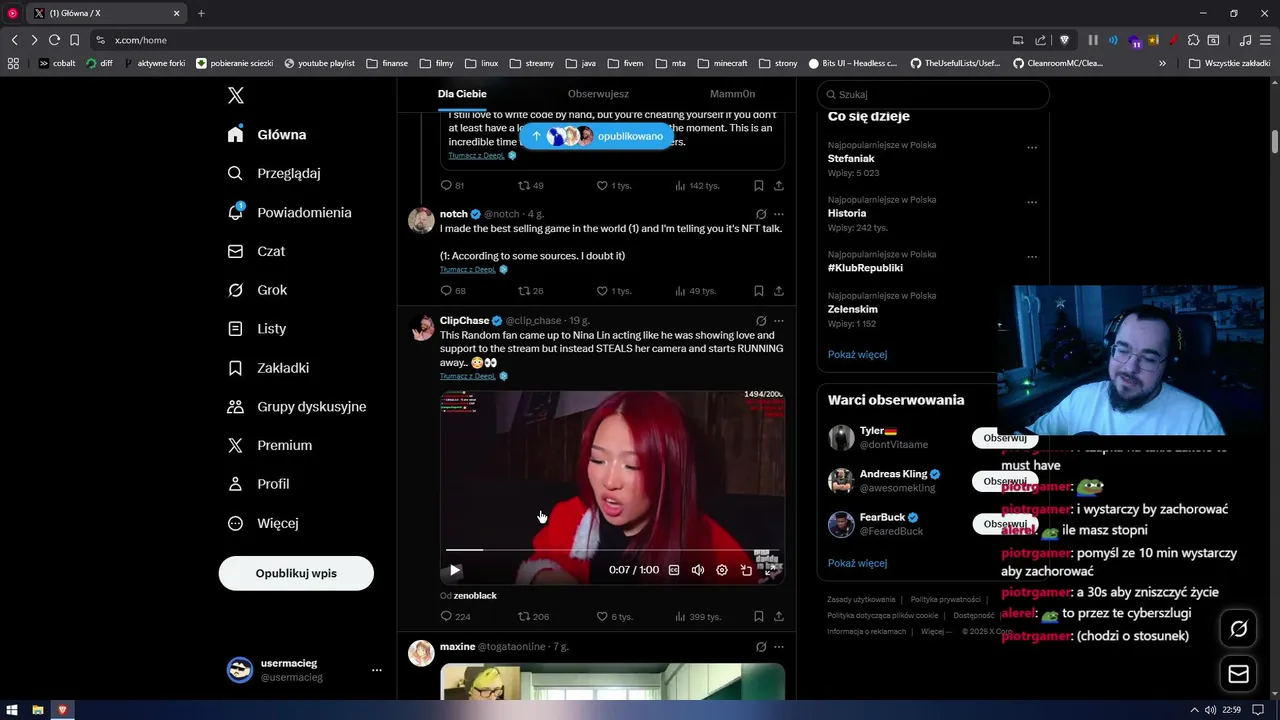Open zenoblack source link
Screen dimensions: 1280x720
point(475,596)
